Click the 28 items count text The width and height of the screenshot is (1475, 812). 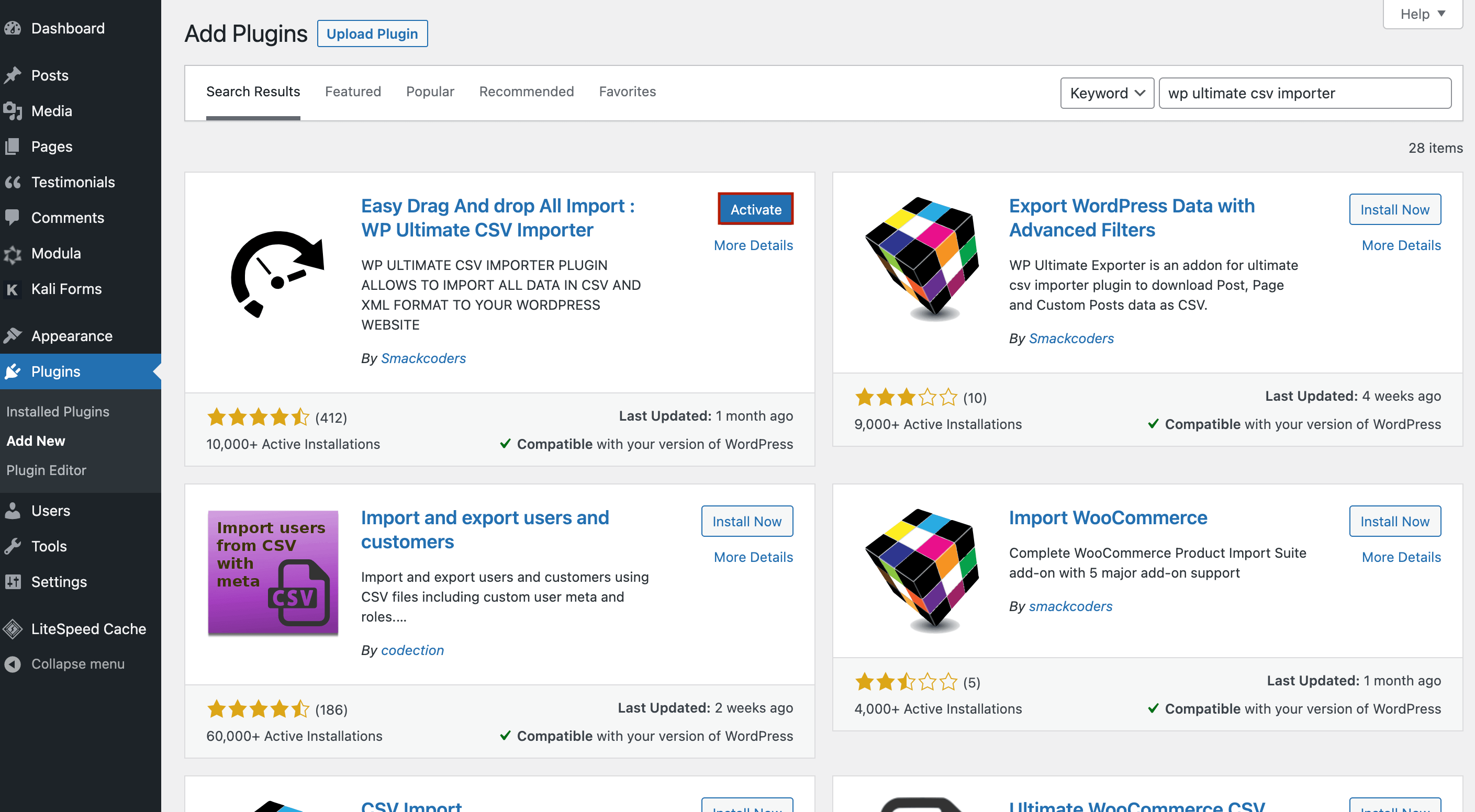tap(1435, 148)
